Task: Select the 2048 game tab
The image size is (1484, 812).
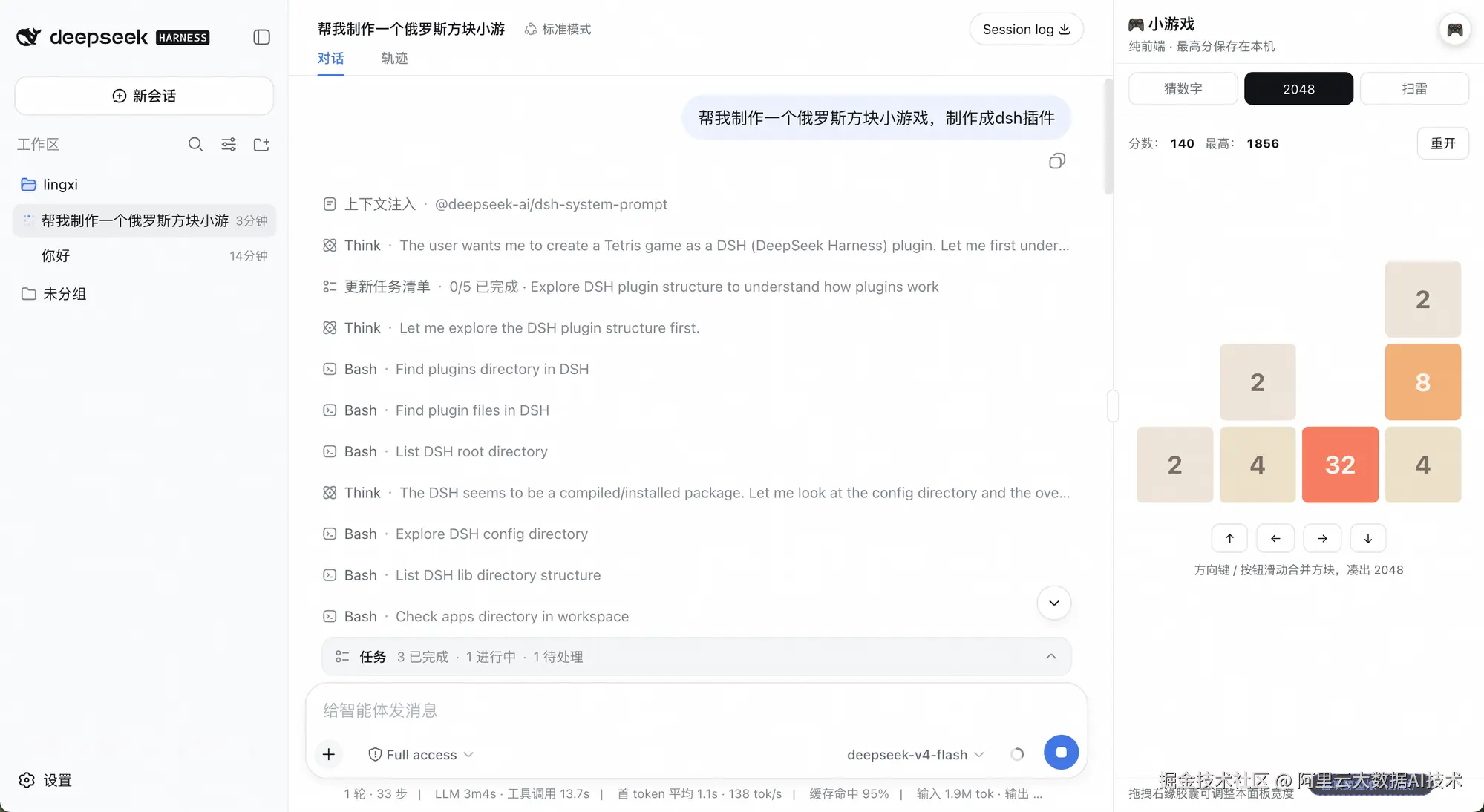Action: click(1298, 88)
